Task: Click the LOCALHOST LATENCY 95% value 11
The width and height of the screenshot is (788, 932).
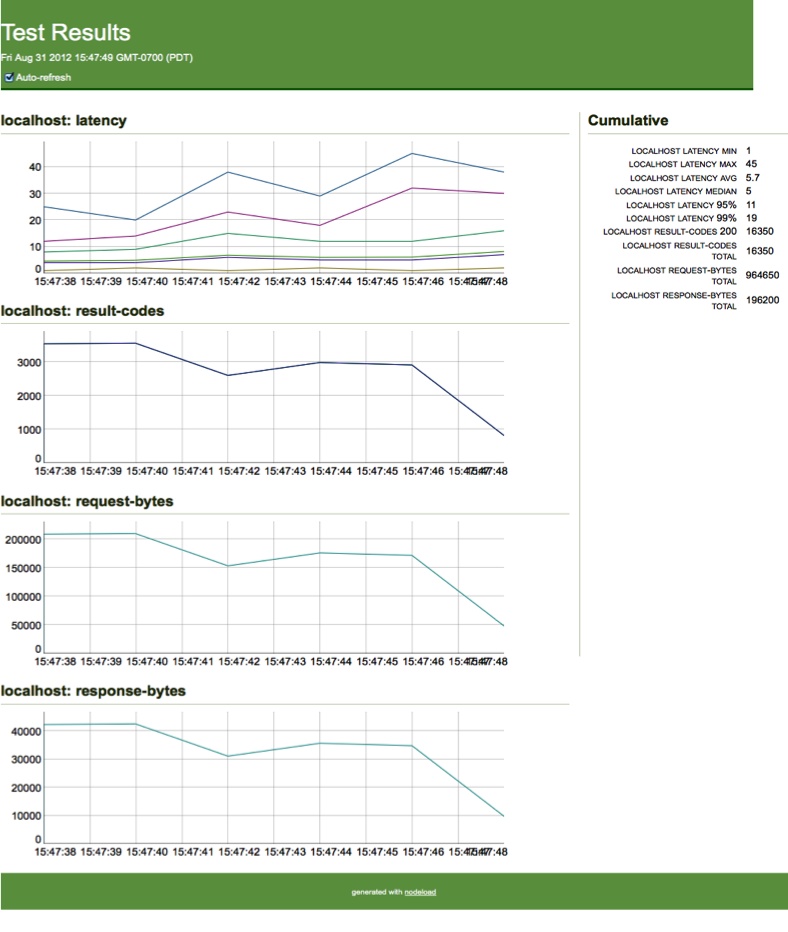Action: 751,204
